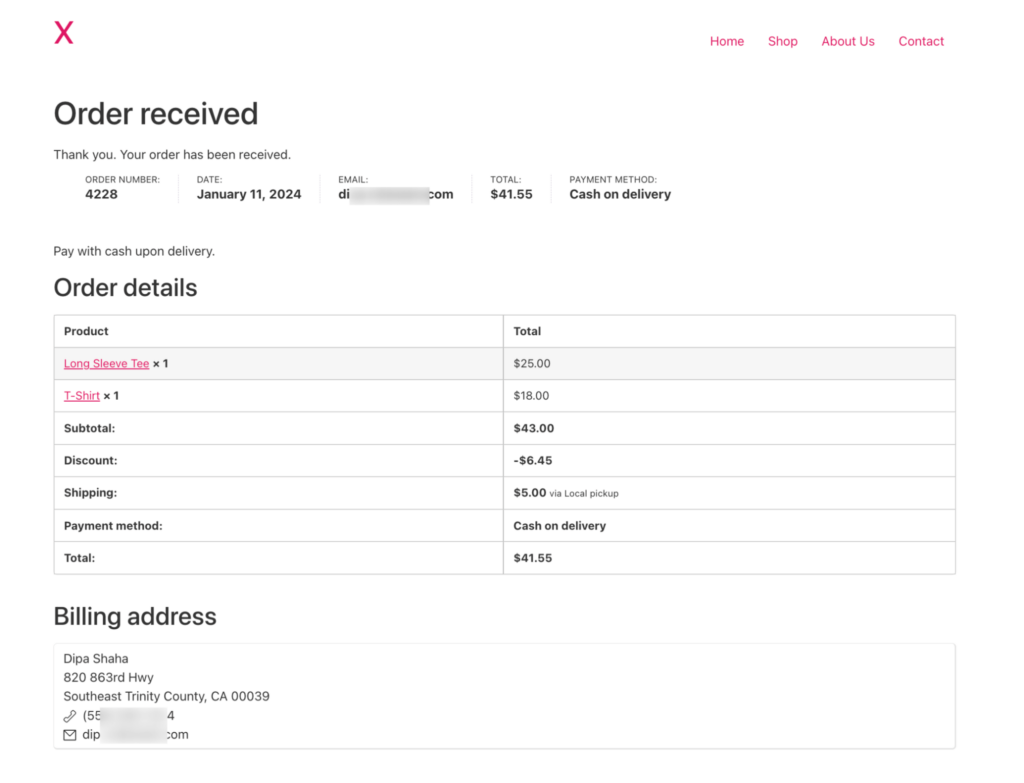The image size is (1024, 783).
Task: Click the Discount amount -$6.45
Action: 532,461
